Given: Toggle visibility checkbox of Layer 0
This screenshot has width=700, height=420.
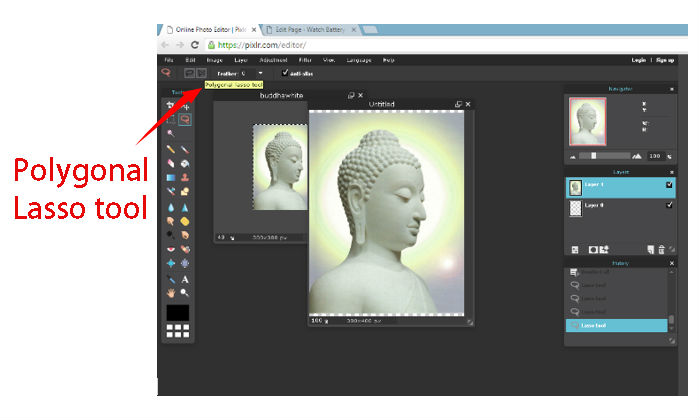Looking at the screenshot, I should click(x=669, y=205).
